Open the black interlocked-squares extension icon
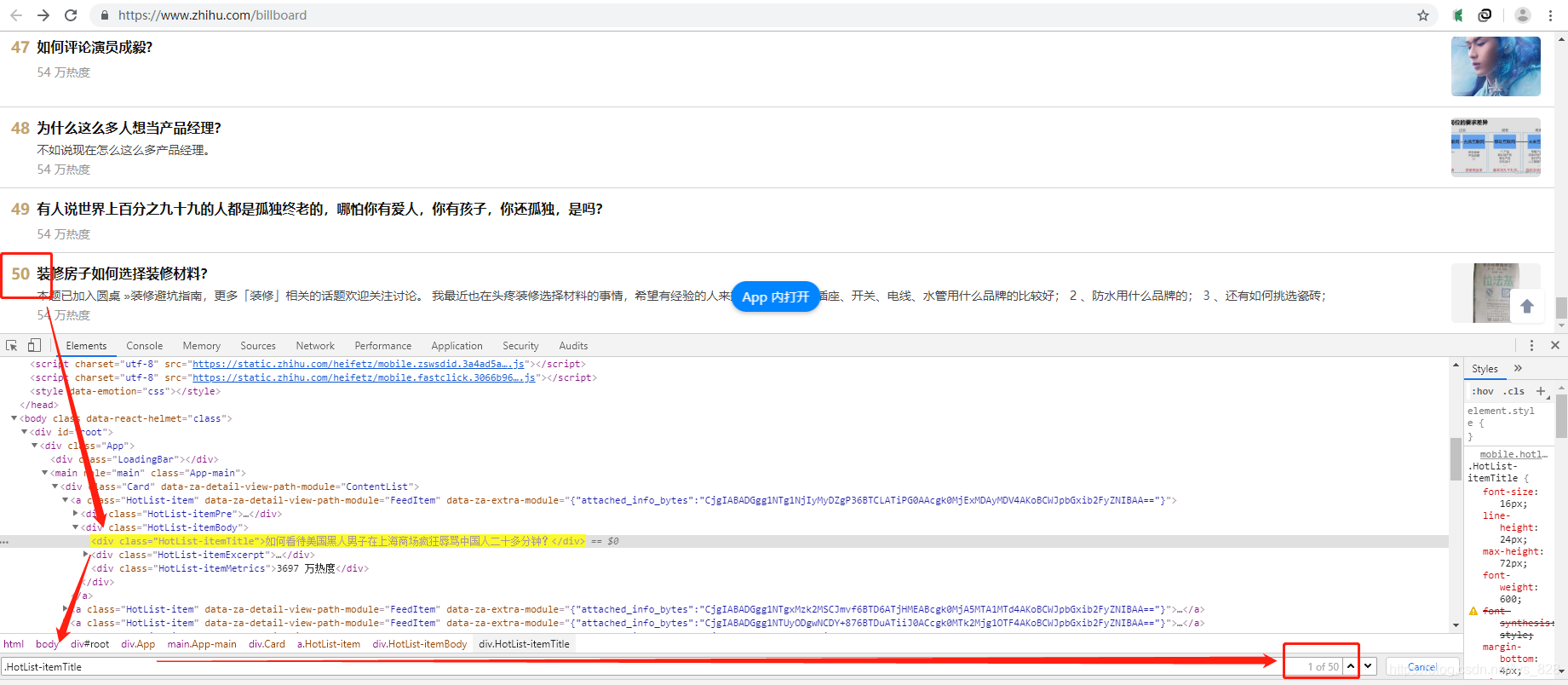 pos(1485,15)
